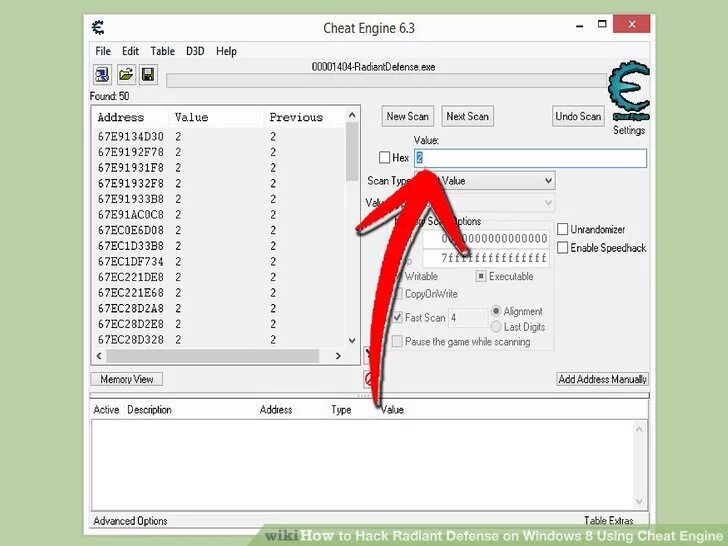Click scroll left arrow of address list
Screen dimensions: 728x546
coord(99,356)
